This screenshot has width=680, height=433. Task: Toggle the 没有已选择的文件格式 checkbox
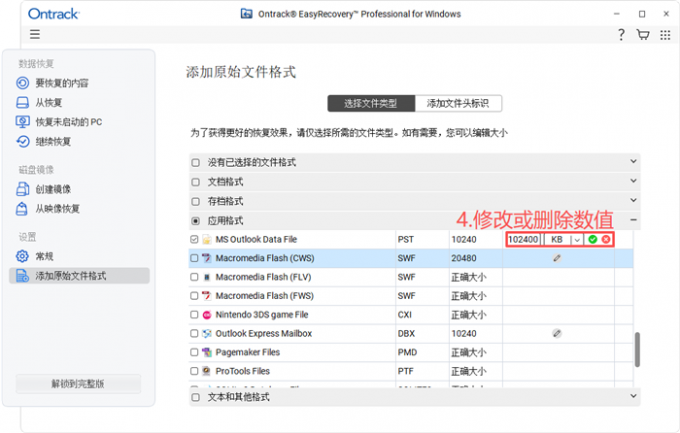point(196,163)
